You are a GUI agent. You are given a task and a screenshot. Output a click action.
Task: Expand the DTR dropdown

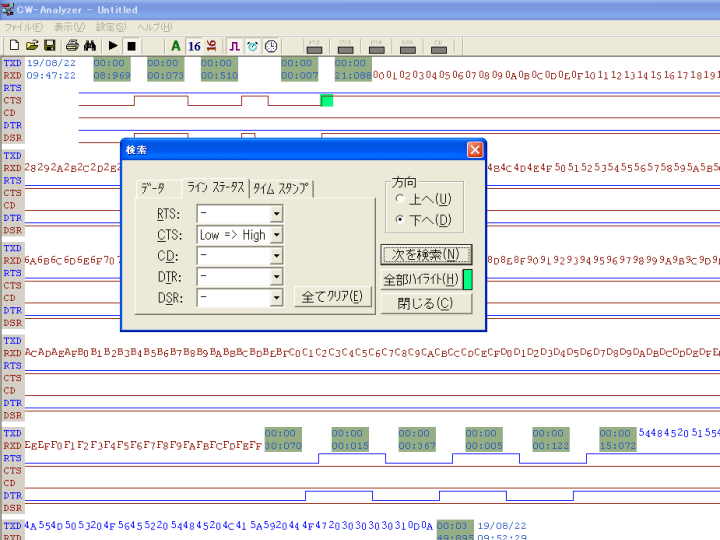276,277
